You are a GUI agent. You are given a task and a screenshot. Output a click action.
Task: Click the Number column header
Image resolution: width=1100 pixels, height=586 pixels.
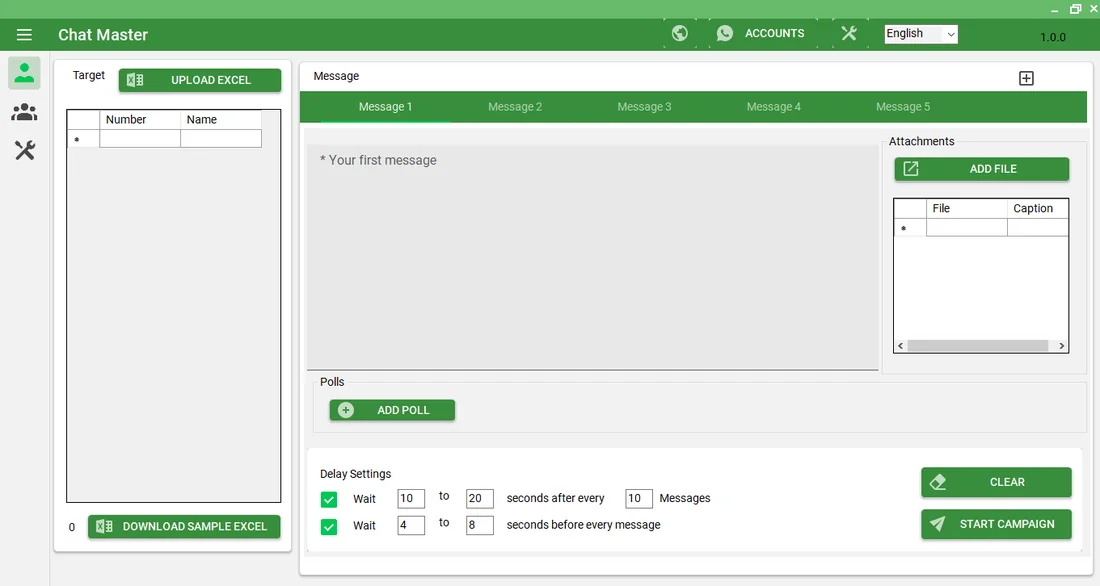[140, 120]
